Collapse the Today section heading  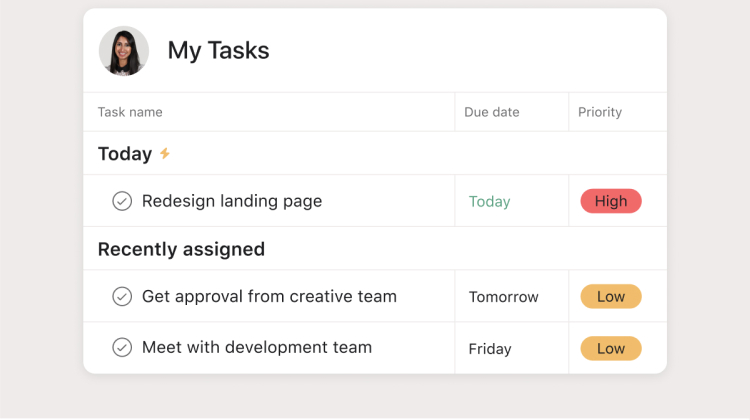coord(125,154)
